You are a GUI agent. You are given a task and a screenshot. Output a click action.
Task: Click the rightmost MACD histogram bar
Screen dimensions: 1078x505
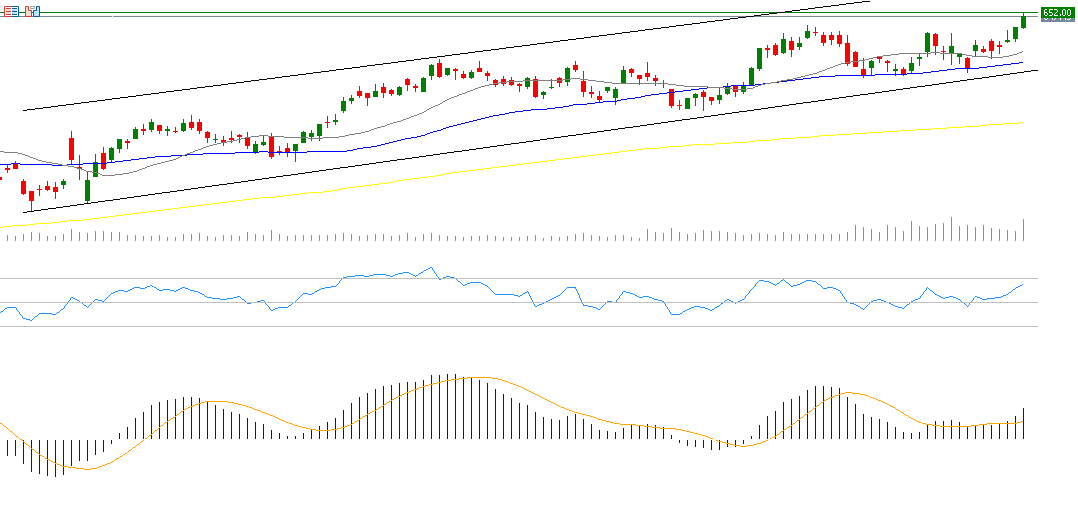[x=1024, y=423]
